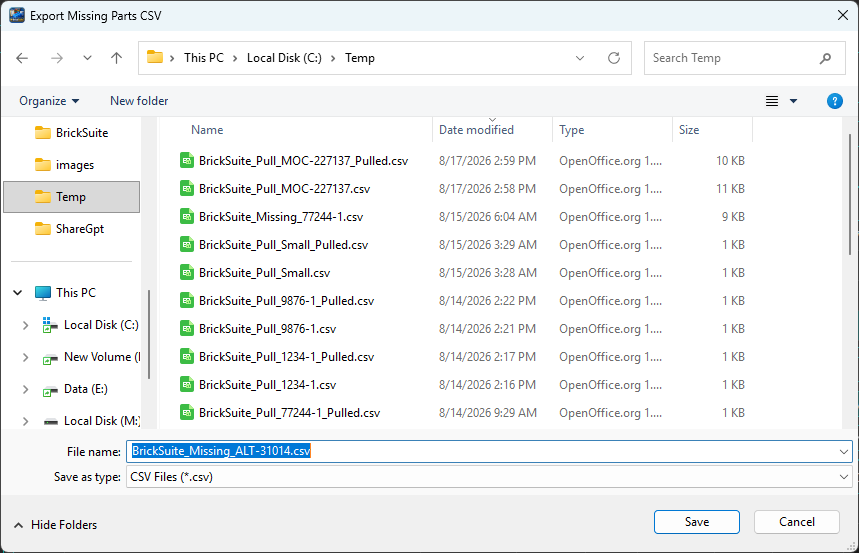Go up one folder level
Viewport: 859px width, 553px height.
click(116, 58)
